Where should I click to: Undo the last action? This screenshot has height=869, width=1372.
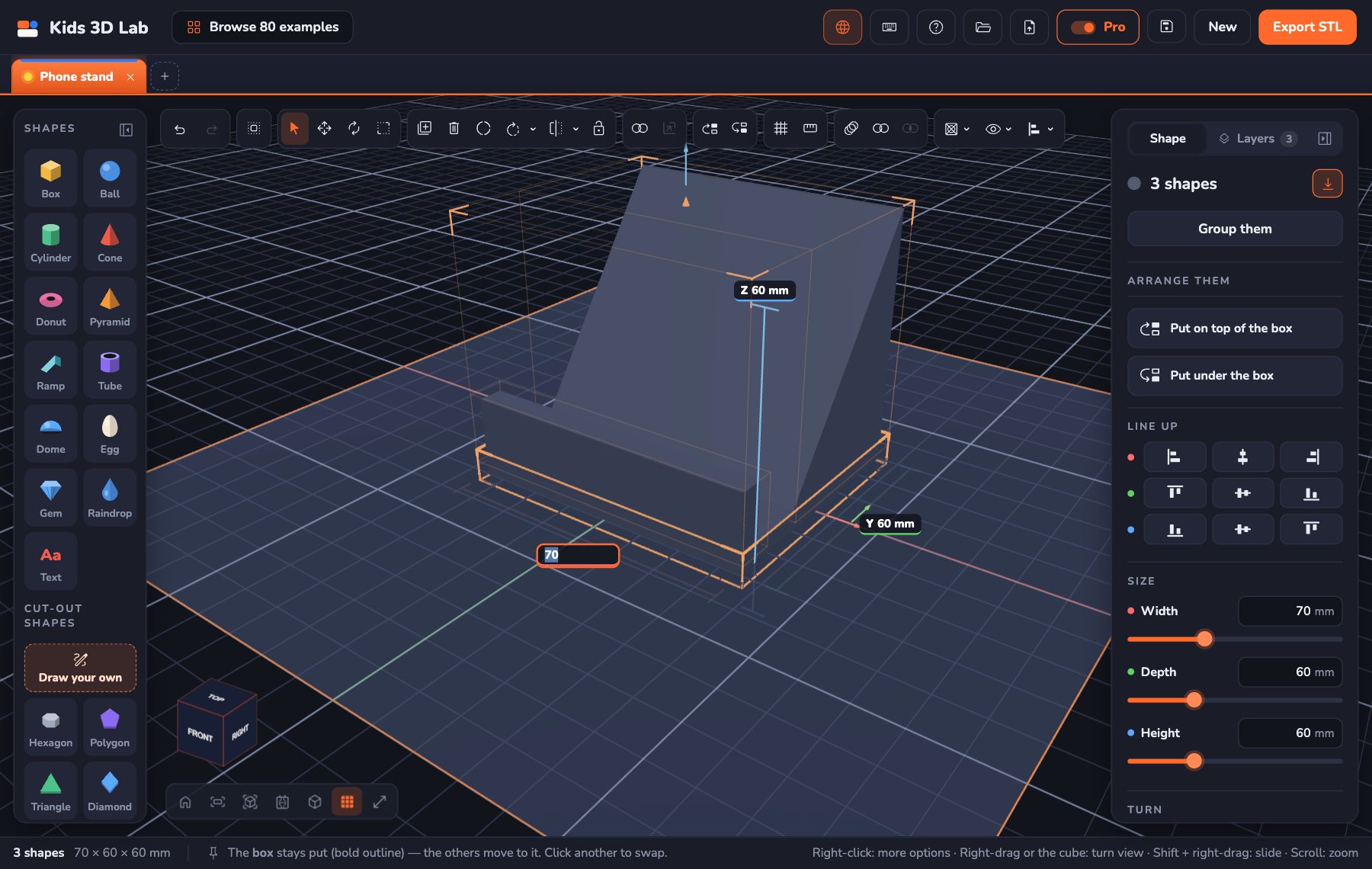pyautogui.click(x=180, y=129)
